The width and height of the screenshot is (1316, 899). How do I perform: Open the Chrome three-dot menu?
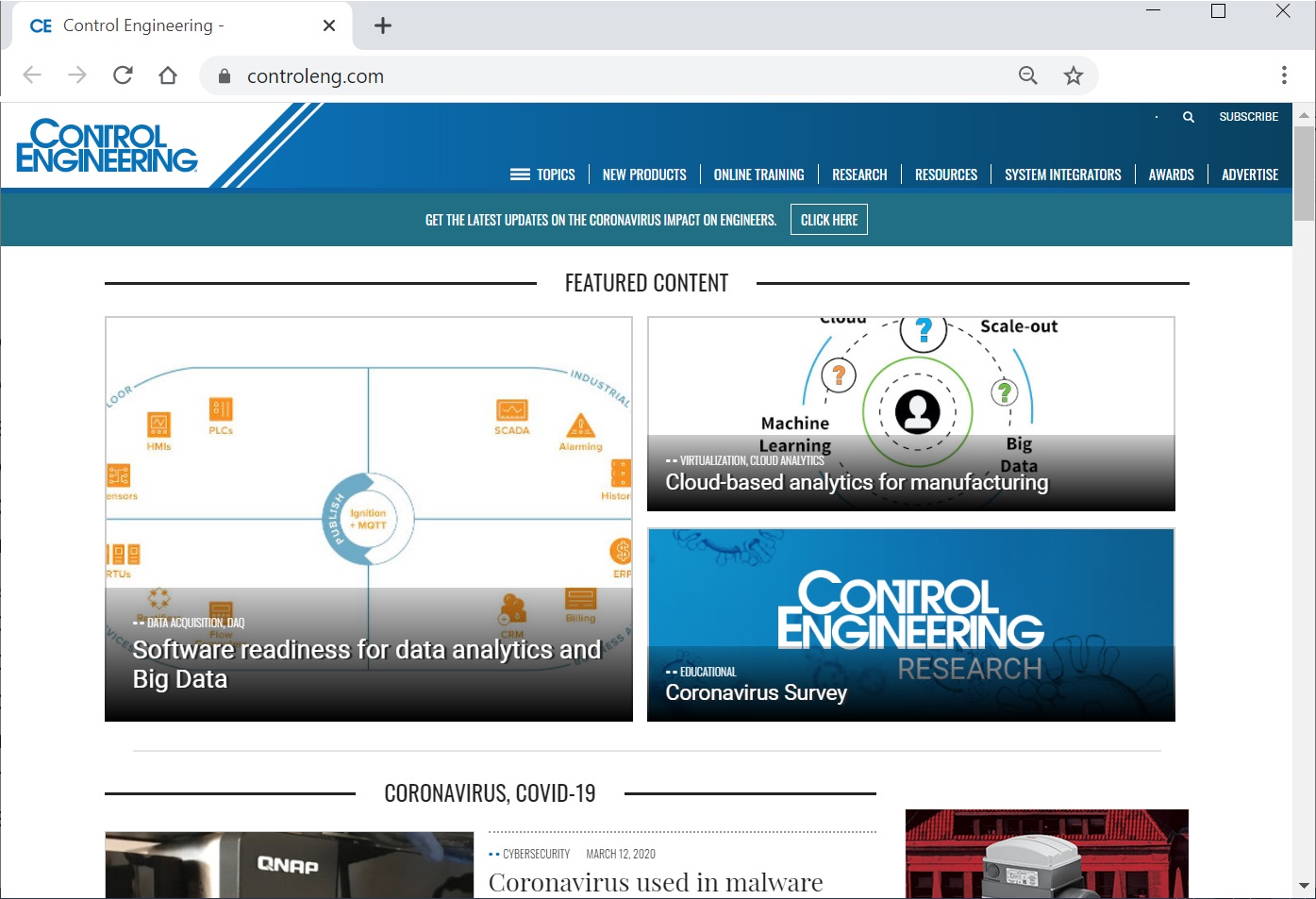coord(1284,75)
